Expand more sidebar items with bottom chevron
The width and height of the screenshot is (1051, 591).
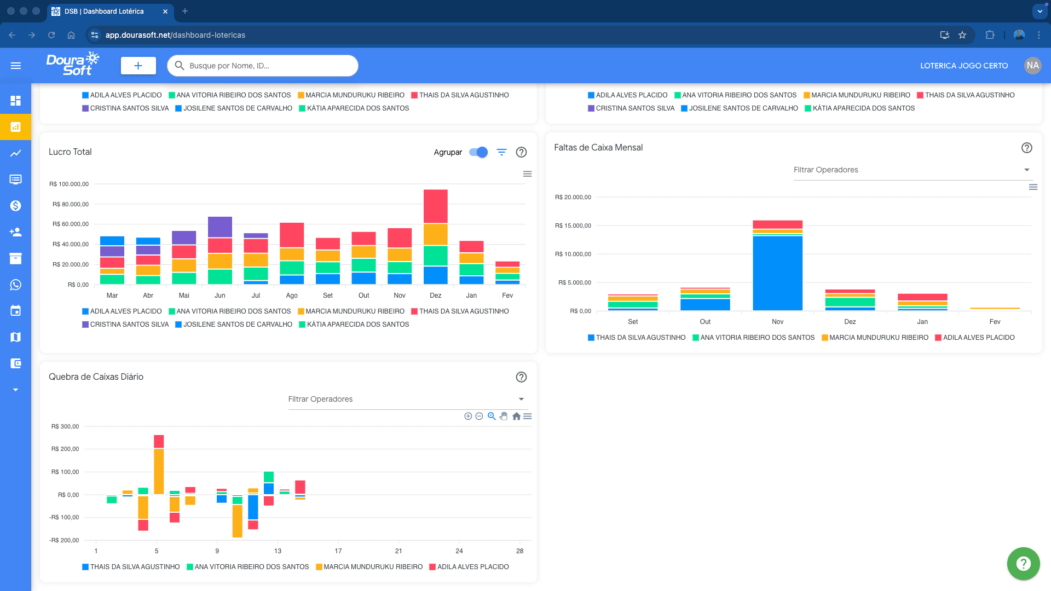pyautogui.click(x=15, y=389)
